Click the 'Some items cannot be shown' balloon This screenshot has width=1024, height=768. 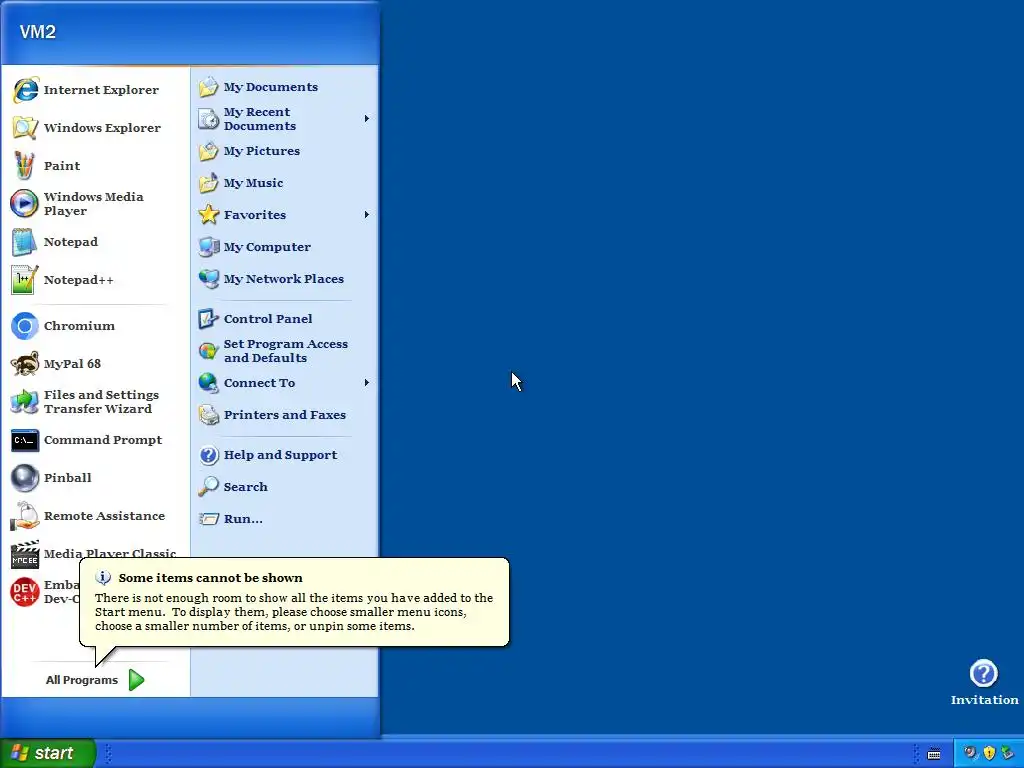[294, 602]
